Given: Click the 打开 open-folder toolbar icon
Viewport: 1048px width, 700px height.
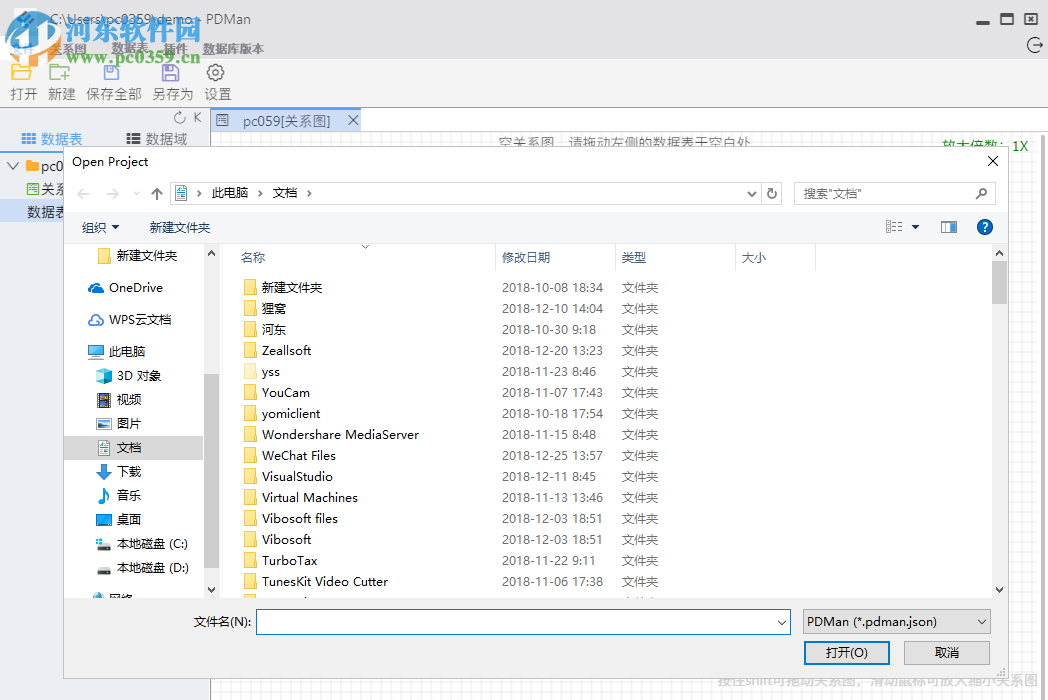Looking at the screenshot, I should click(21, 72).
